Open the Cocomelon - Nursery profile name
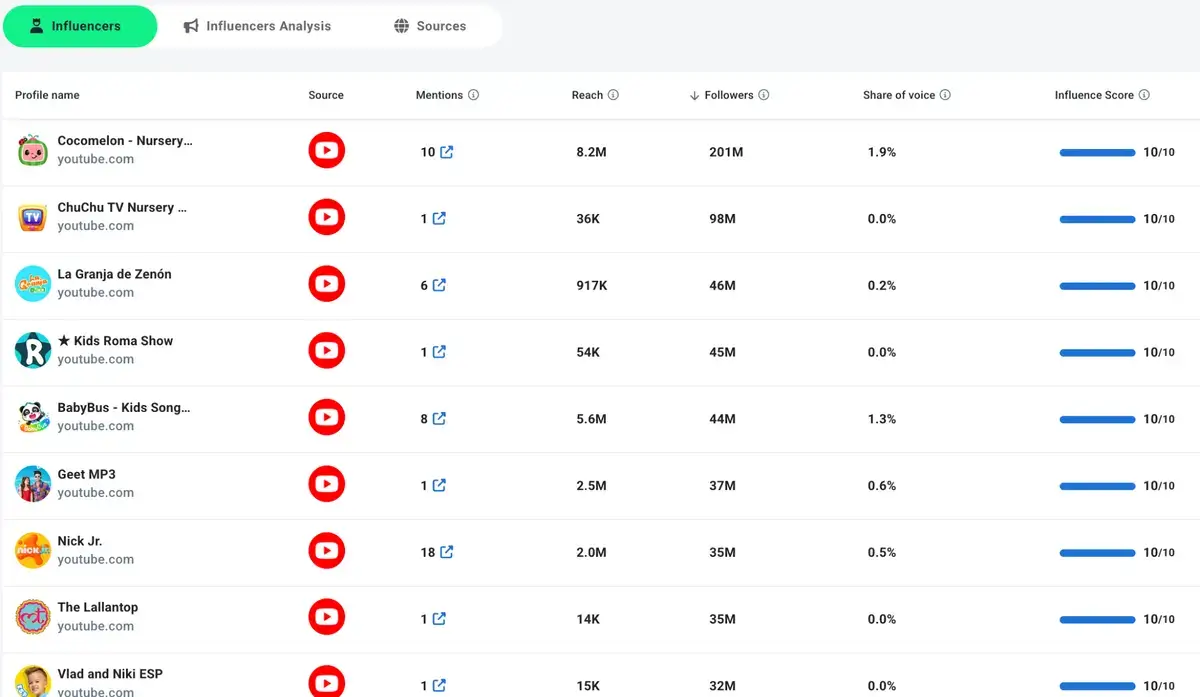This screenshot has height=697, width=1200. (125, 141)
